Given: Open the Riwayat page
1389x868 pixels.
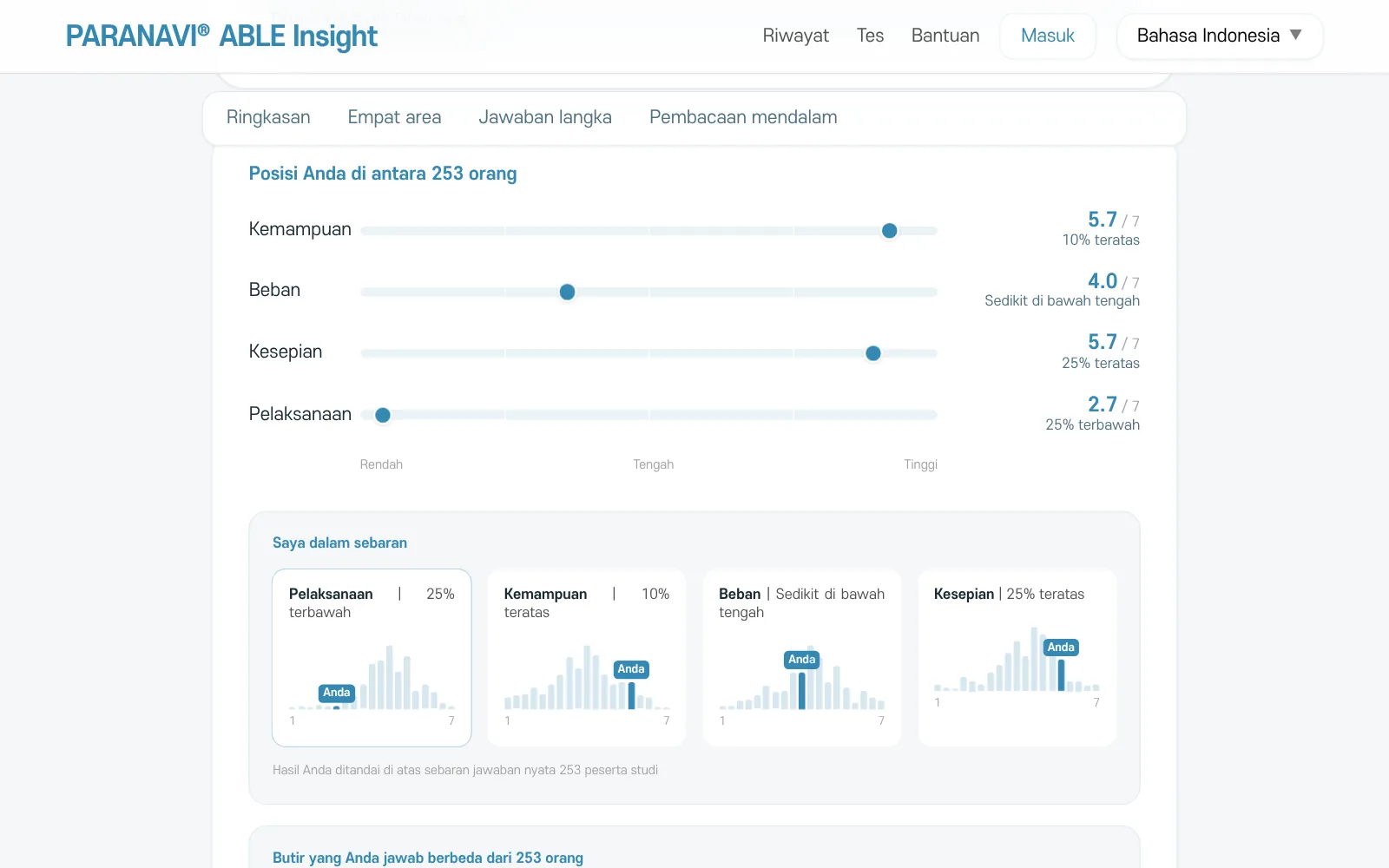Looking at the screenshot, I should 795,36.
